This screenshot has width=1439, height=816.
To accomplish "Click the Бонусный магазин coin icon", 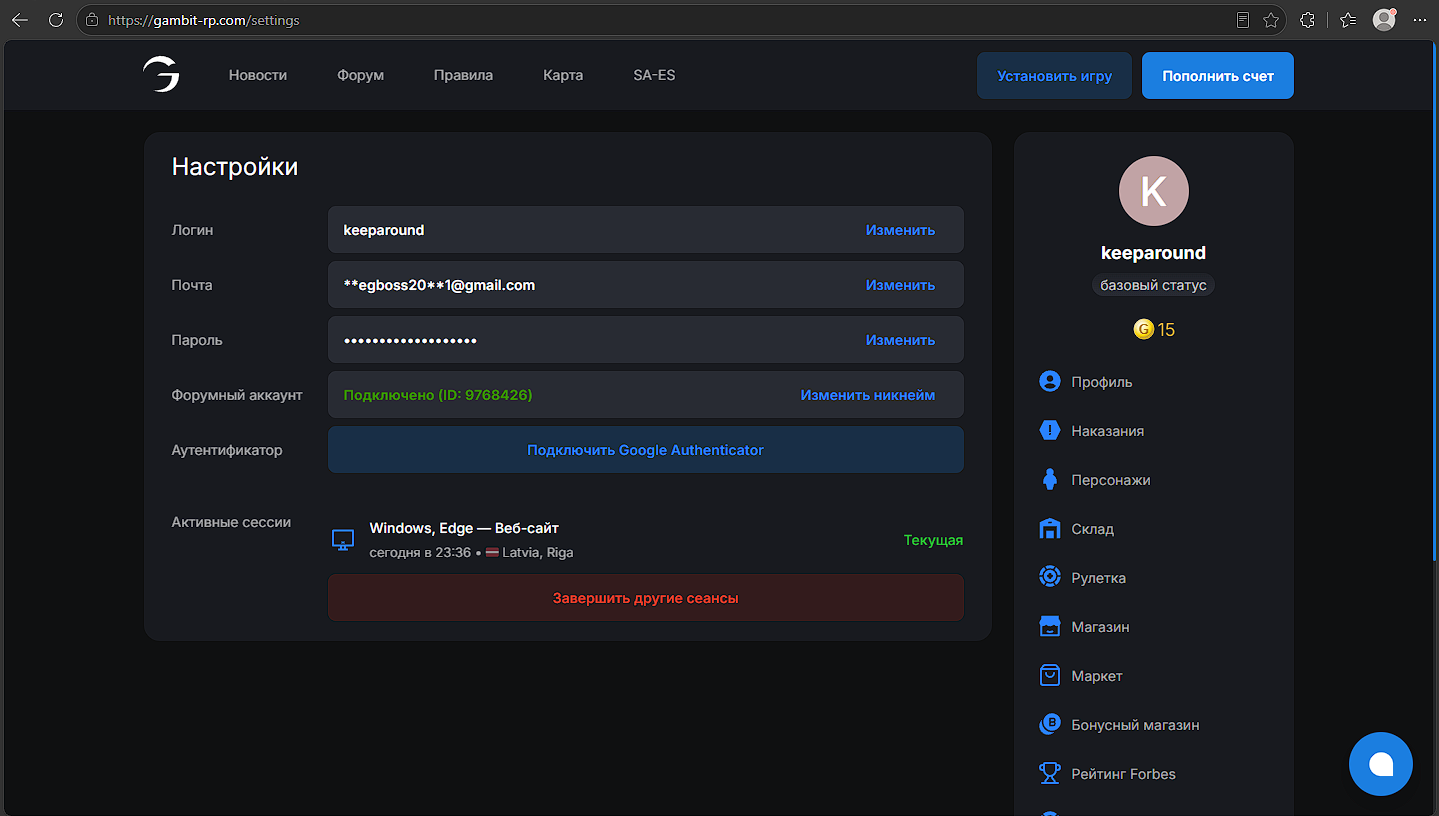I will 1049,724.
